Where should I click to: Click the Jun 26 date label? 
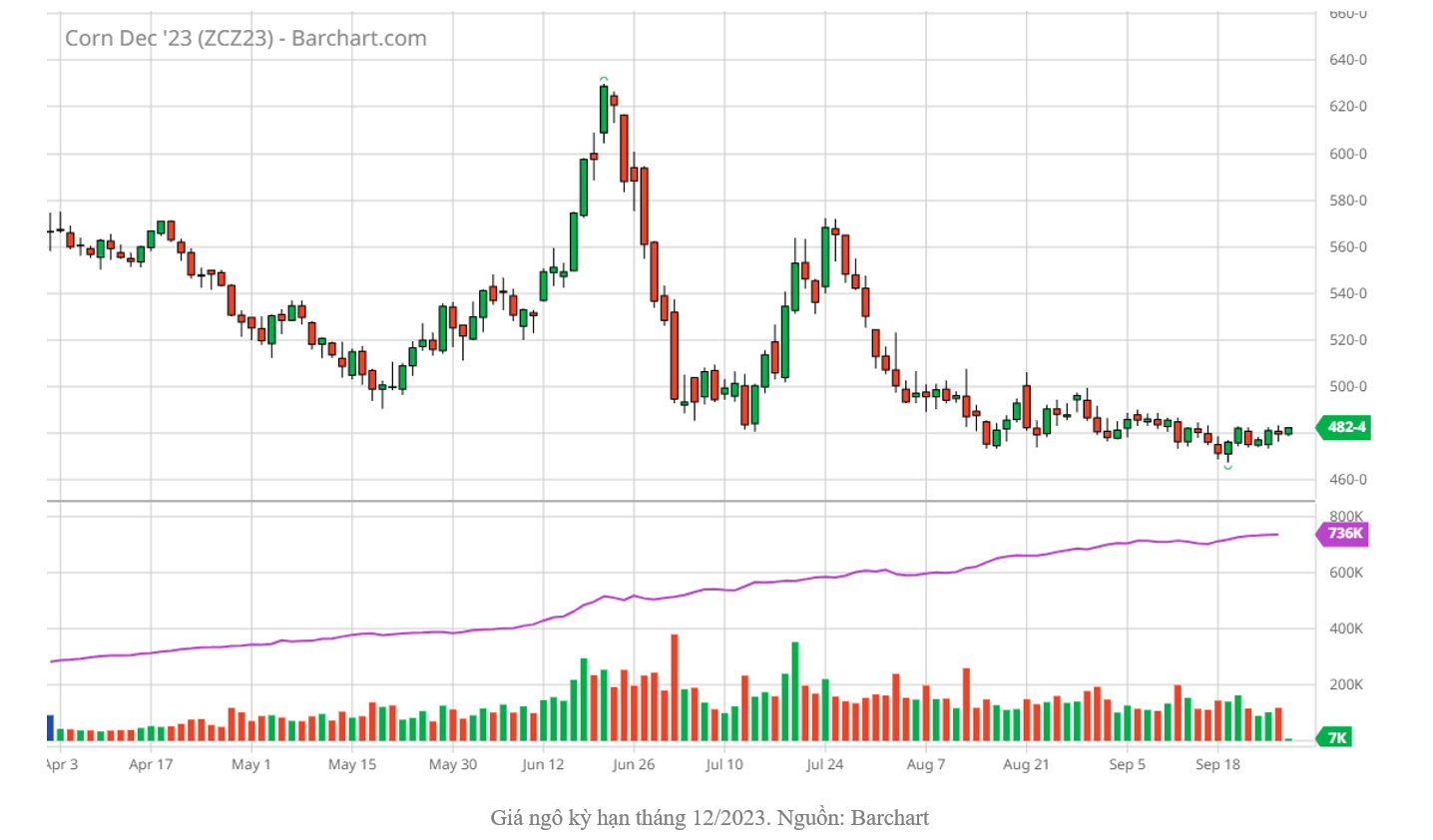click(634, 765)
